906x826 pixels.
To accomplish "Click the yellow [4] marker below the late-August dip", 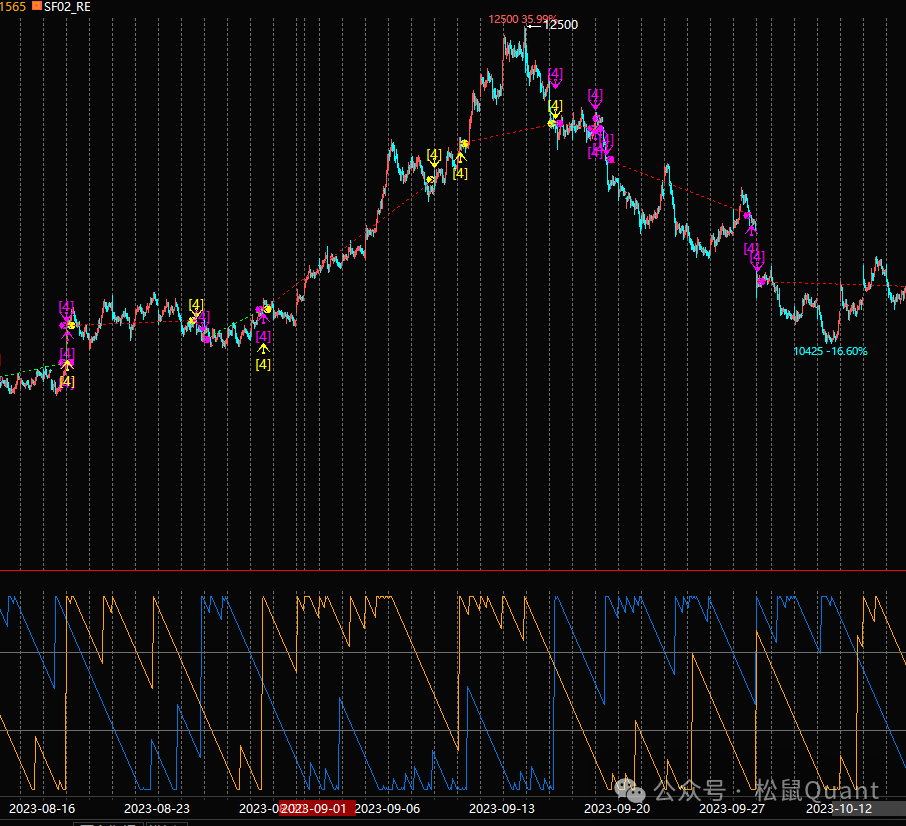I will point(263,364).
